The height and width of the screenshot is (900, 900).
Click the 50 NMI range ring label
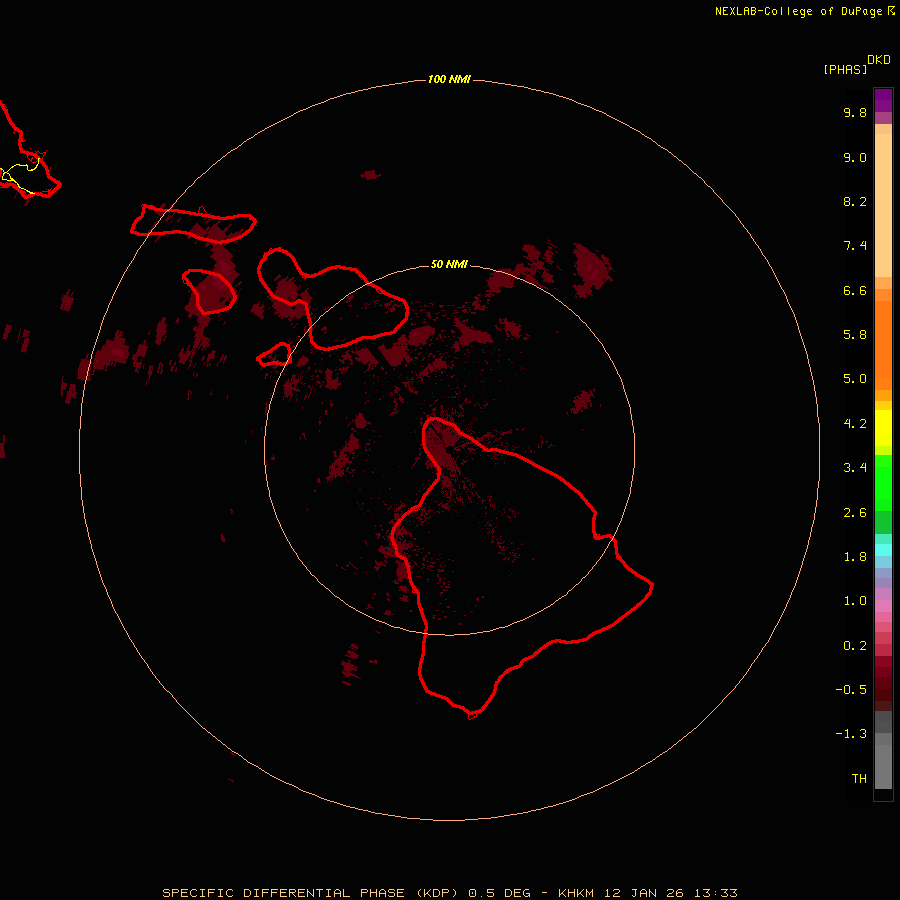(x=449, y=264)
